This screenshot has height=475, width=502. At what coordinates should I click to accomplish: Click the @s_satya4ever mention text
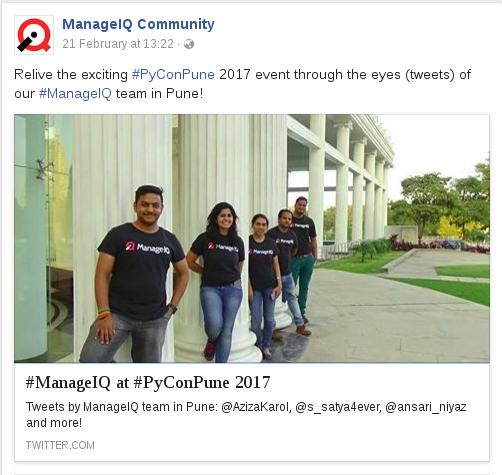(x=338, y=407)
